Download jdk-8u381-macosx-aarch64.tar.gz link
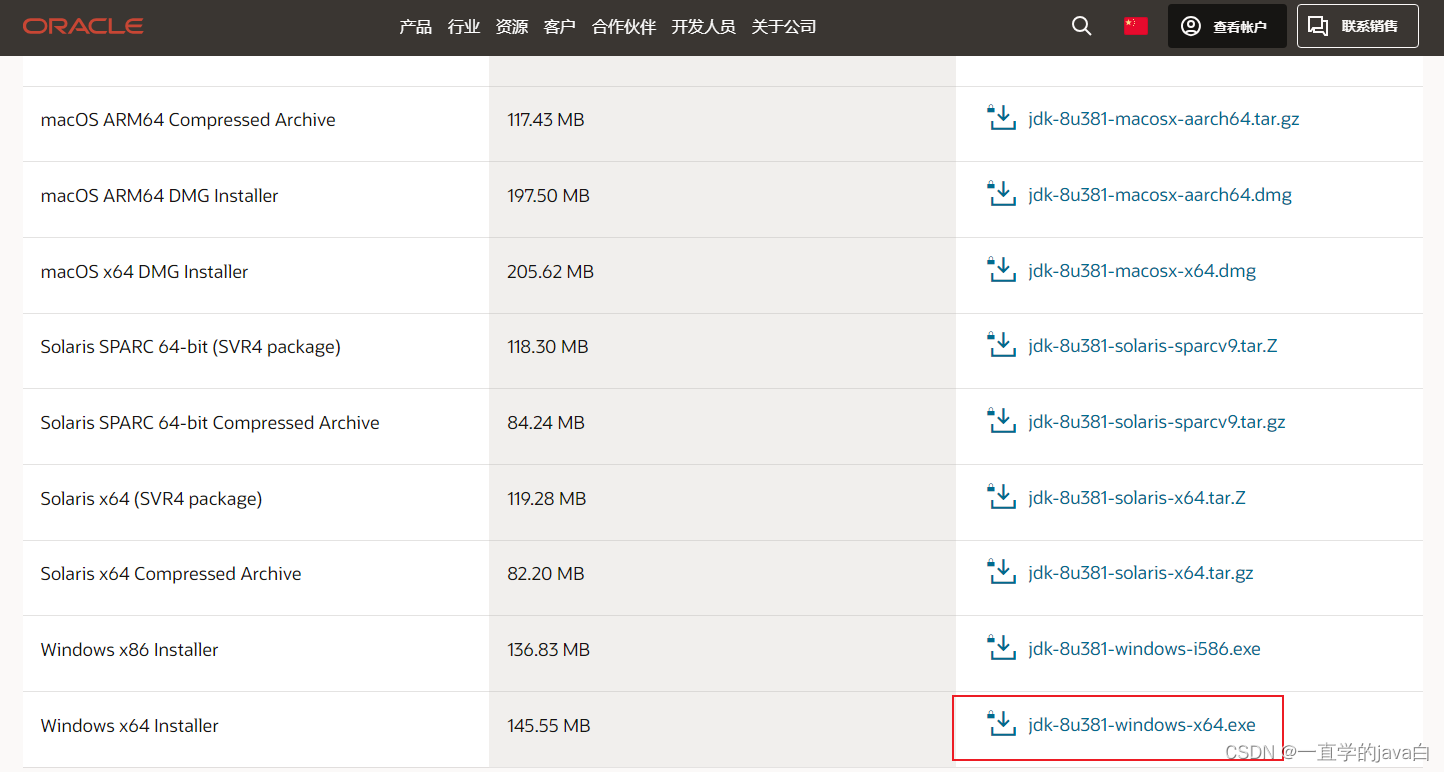 pos(1164,119)
